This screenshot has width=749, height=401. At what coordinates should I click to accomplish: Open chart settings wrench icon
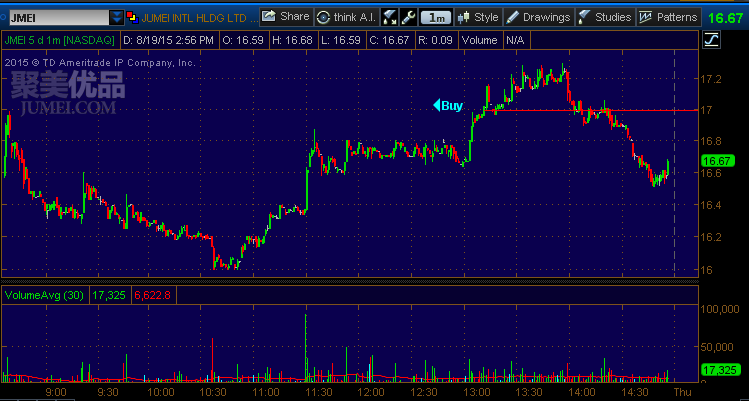[406, 17]
